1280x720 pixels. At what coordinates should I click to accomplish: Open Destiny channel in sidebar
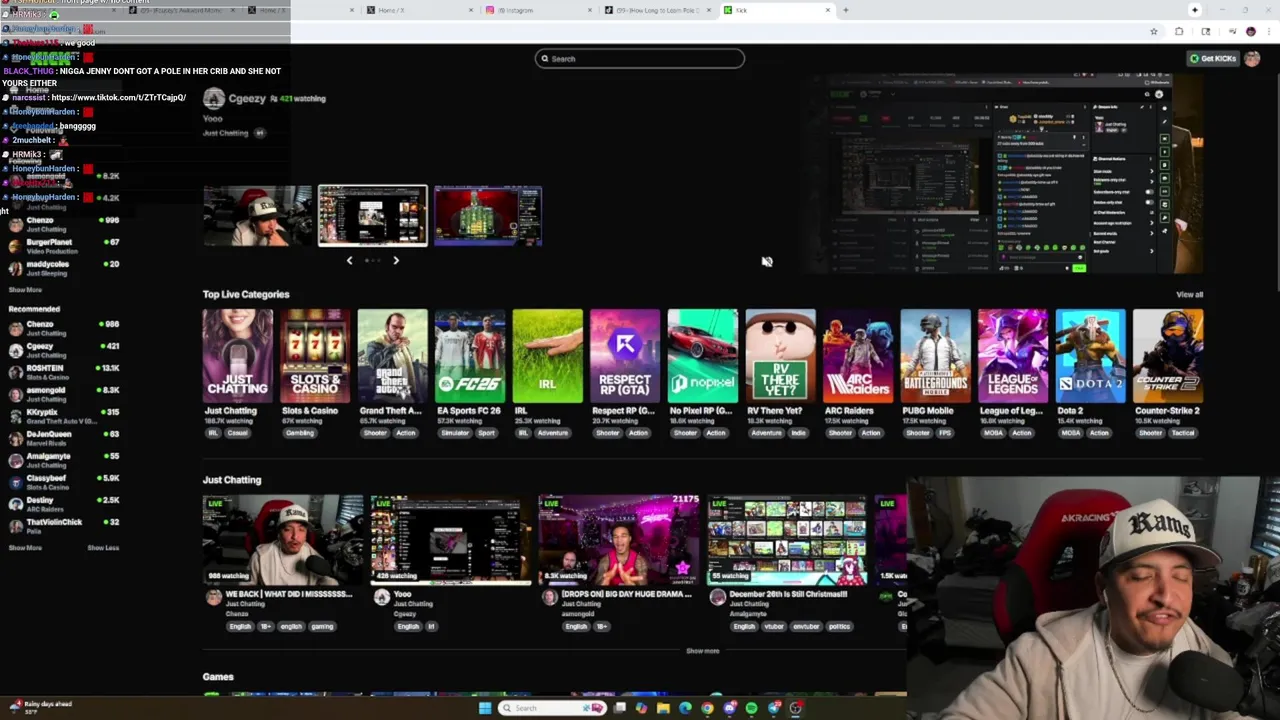[64, 504]
